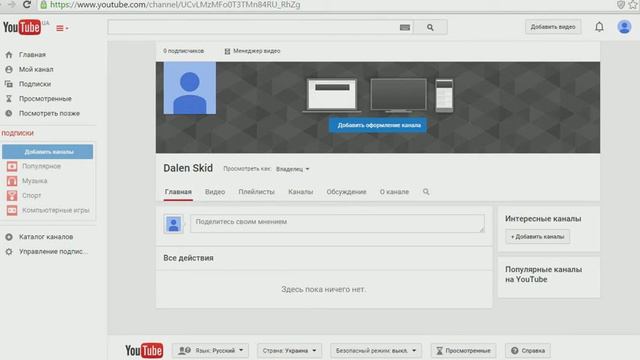
Task: Click the Dalen Skid channel name
Action: [x=188, y=168]
